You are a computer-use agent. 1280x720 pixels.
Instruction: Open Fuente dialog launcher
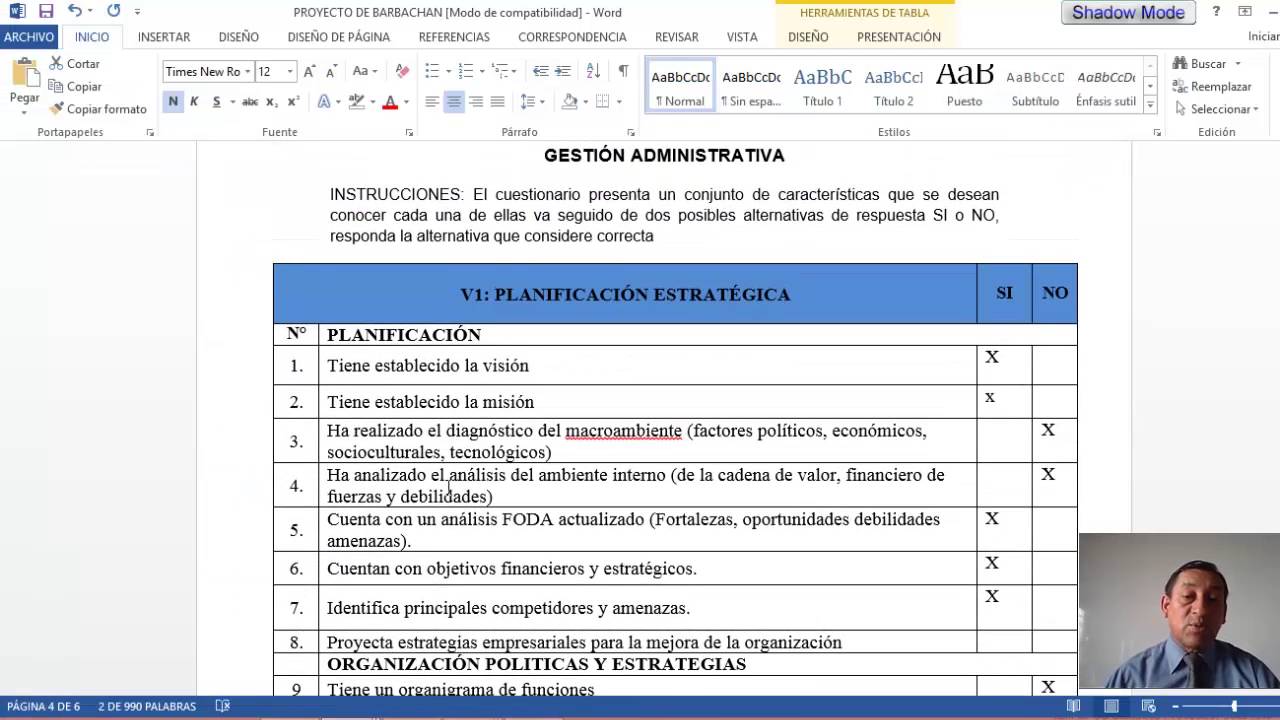(x=409, y=132)
